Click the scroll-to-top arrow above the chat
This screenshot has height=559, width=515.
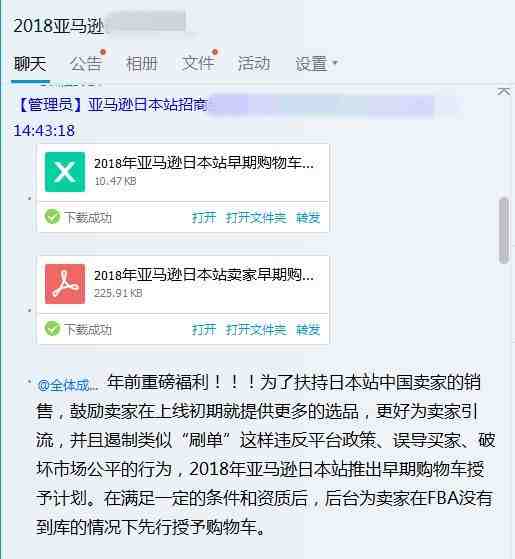pyautogui.click(x=504, y=92)
